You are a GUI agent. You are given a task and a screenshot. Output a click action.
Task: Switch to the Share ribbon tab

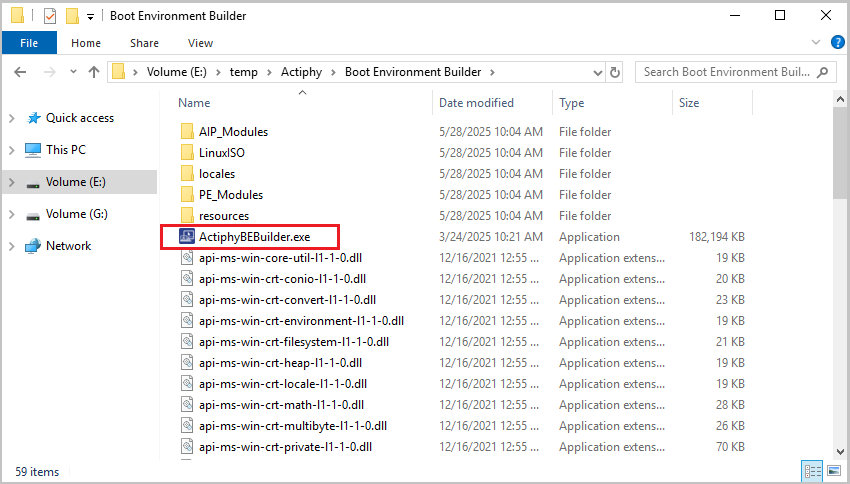point(144,43)
